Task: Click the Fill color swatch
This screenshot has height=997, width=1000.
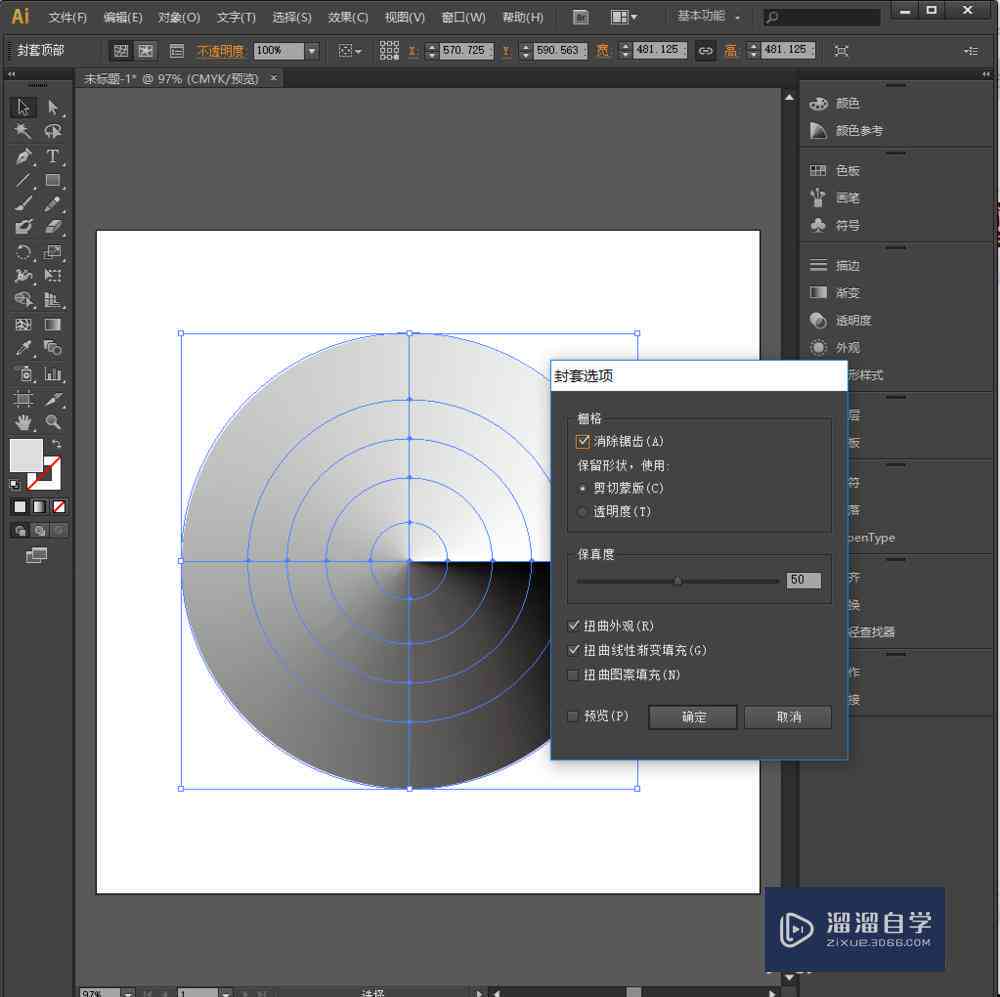Action: click(26, 455)
